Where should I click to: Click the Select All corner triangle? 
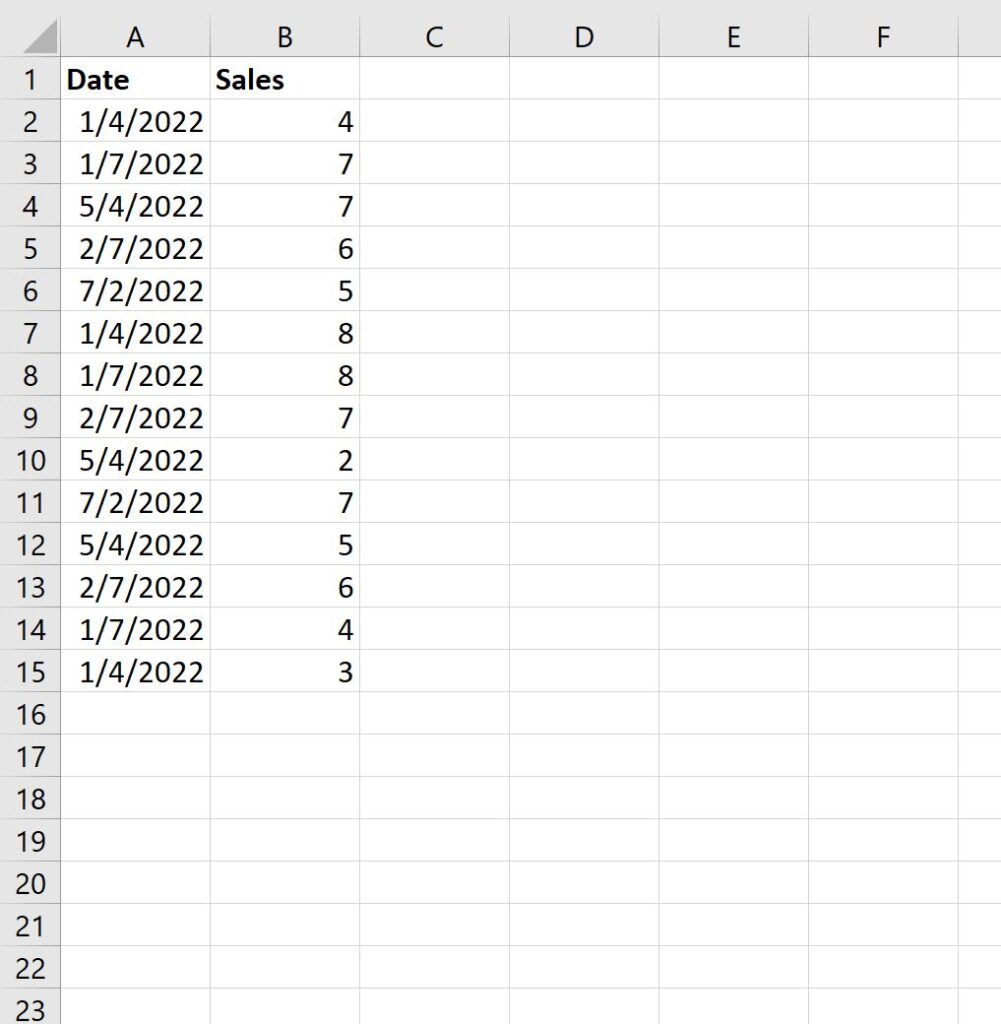38,39
